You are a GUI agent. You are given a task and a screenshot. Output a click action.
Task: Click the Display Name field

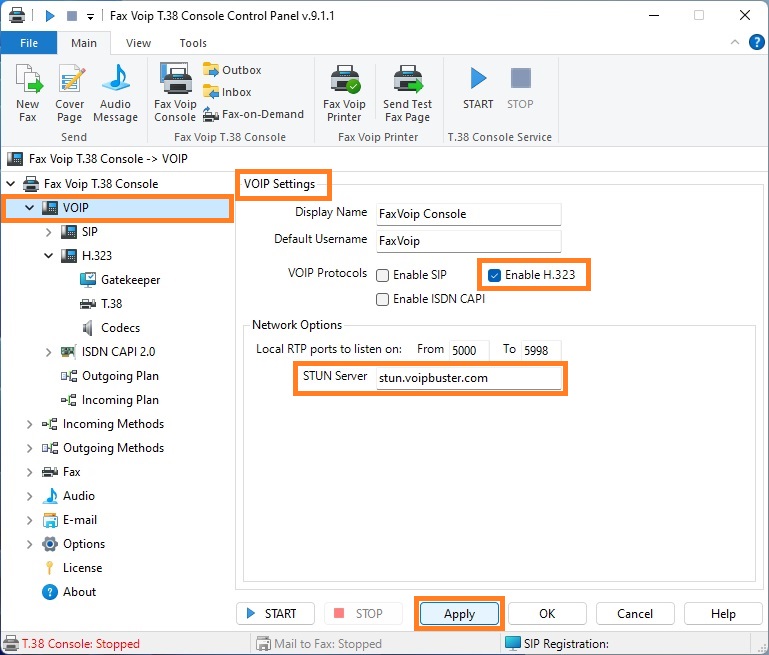468,214
